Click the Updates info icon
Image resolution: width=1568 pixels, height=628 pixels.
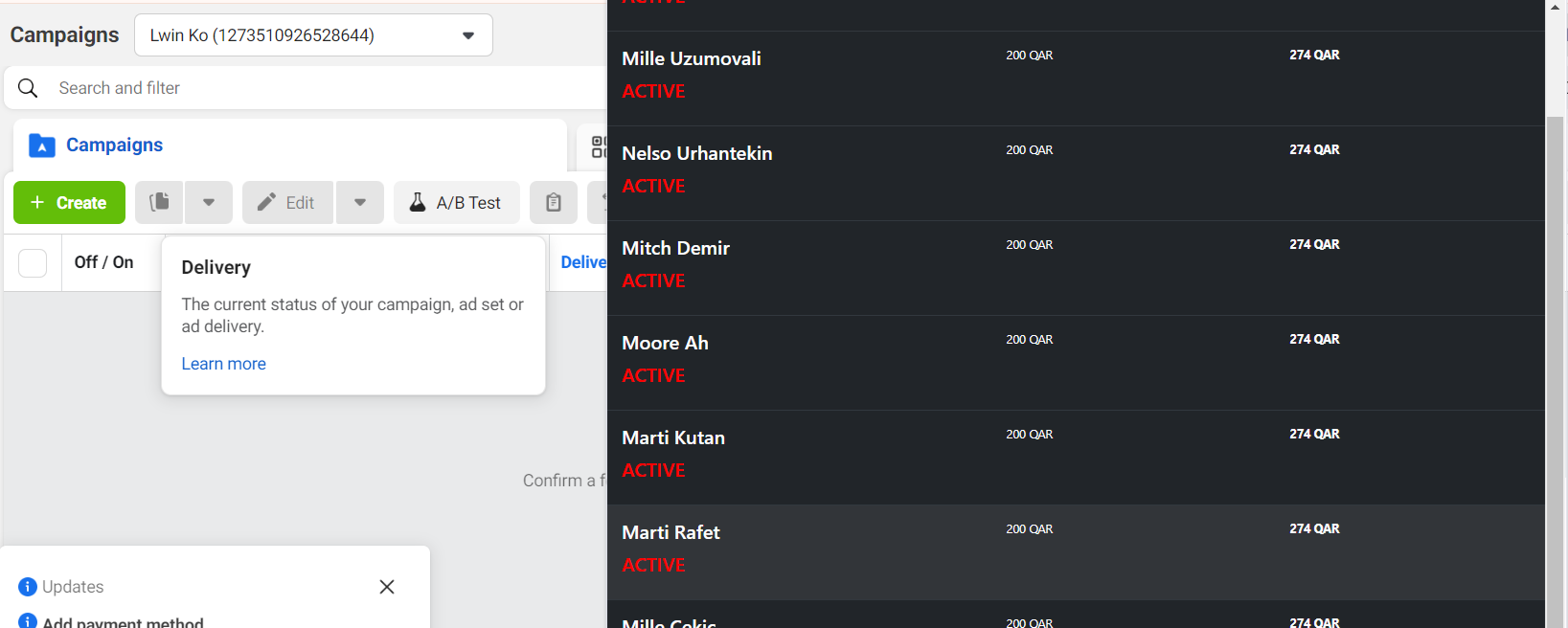(x=28, y=587)
